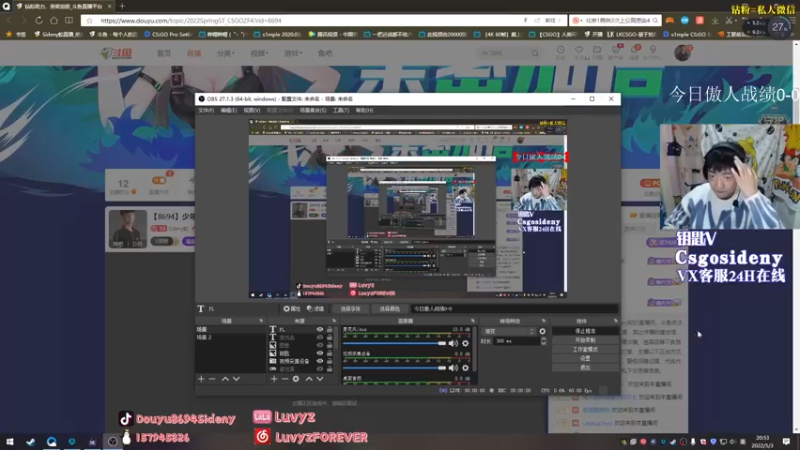Adjust first mixer channel volume slider
This screenshot has width=800, height=450.
point(394,343)
